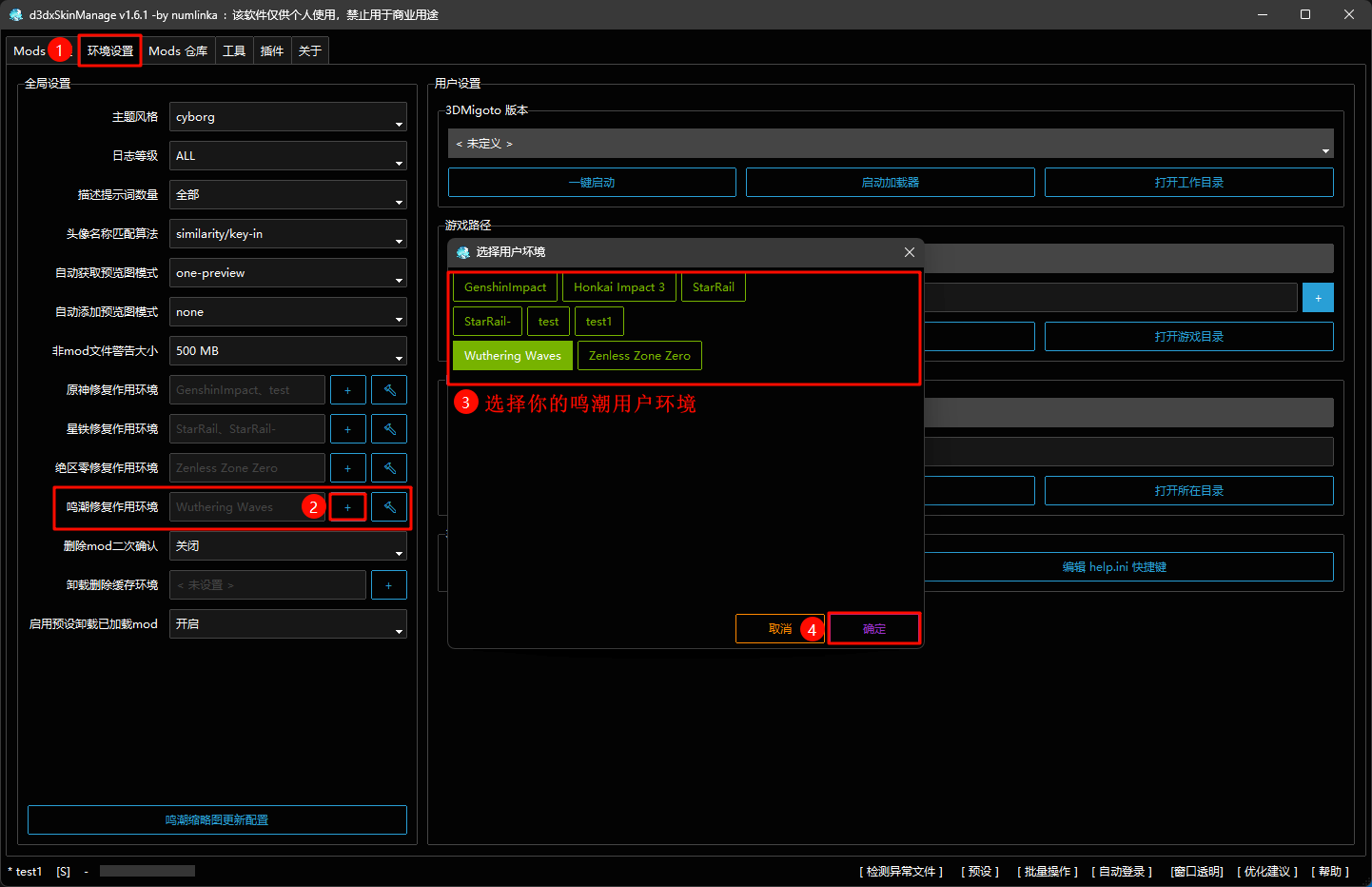Expand 描述提示词数量 dropdown
The image size is (1372, 887).
(288, 195)
